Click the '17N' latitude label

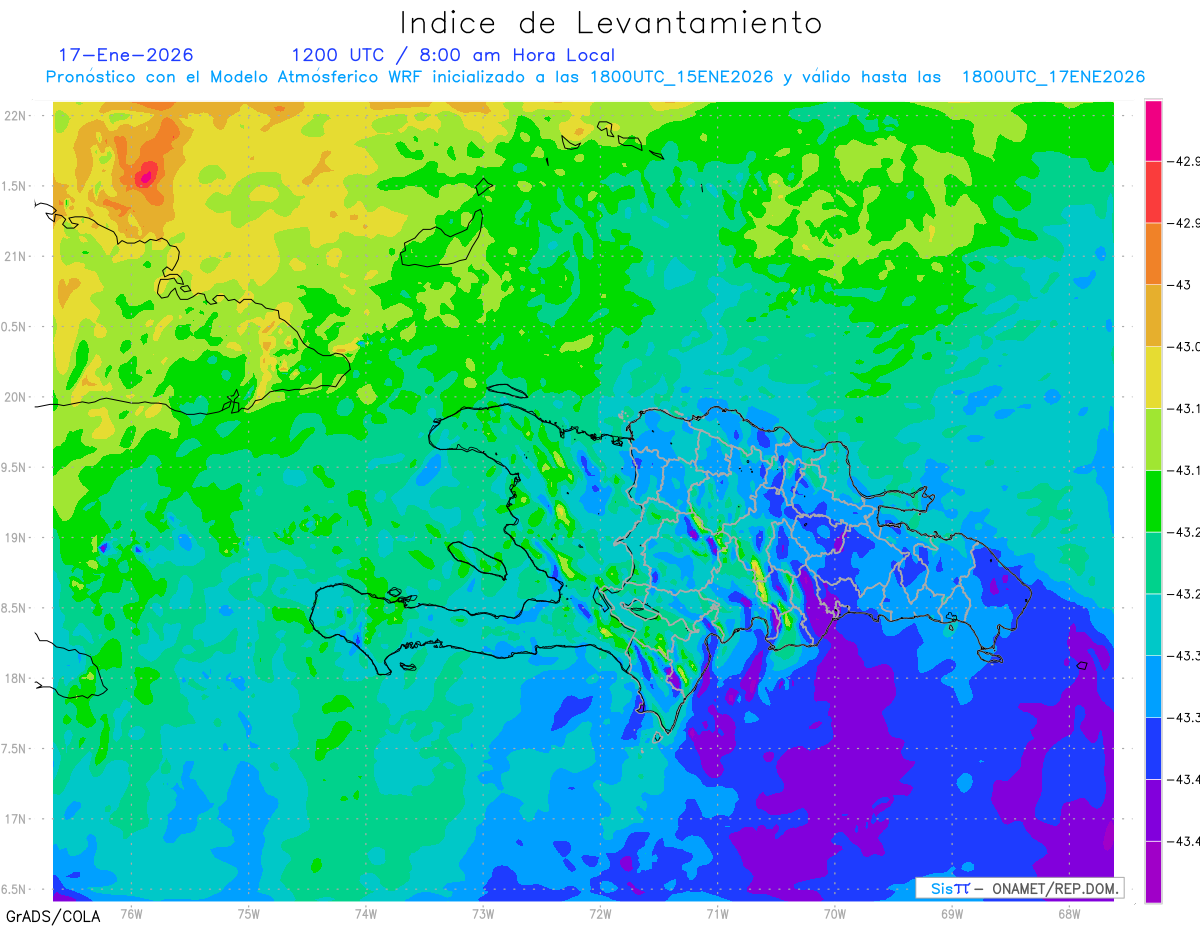[15, 819]
